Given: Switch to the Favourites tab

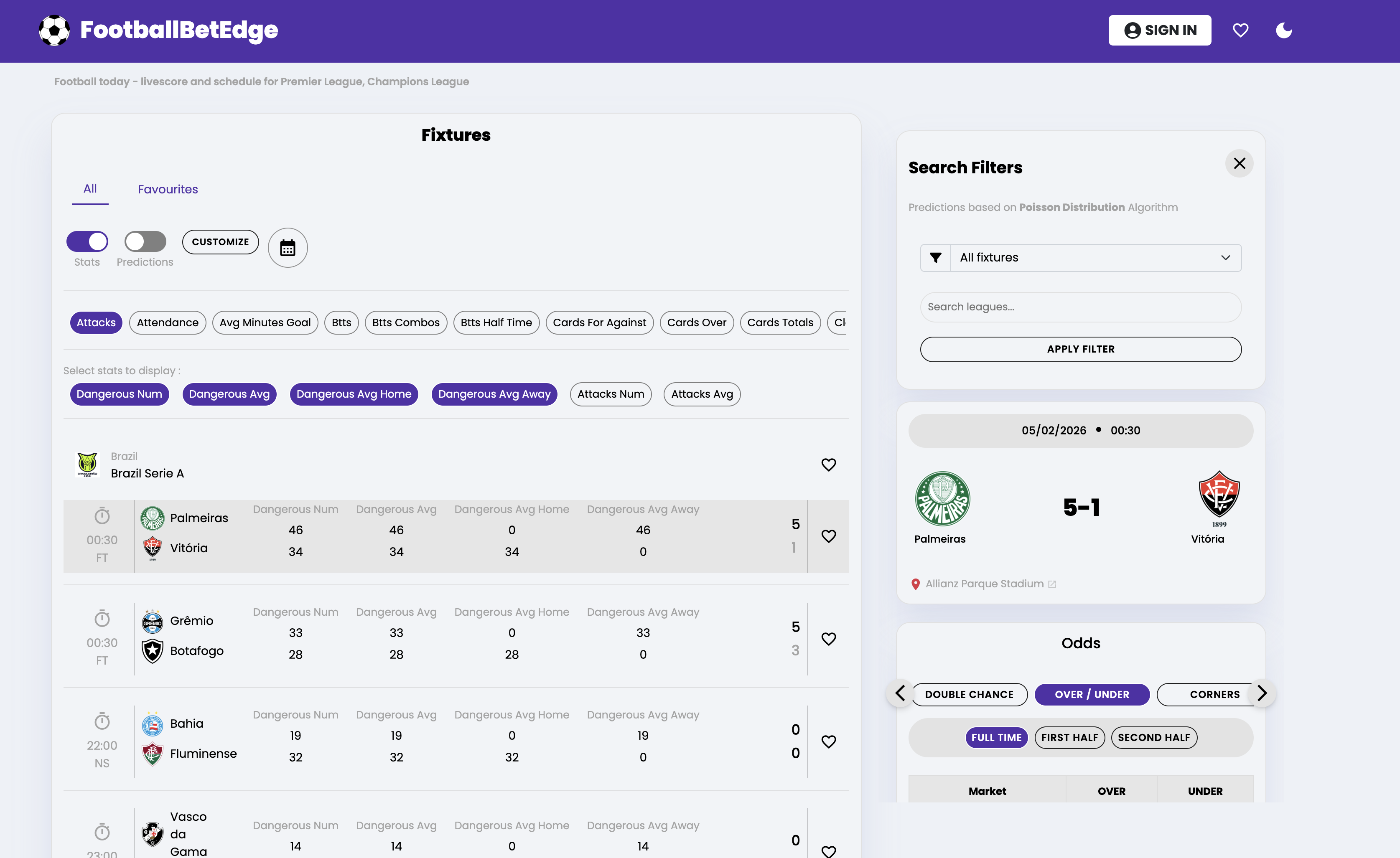Looking at the screenshot, I should (x=168, y=189).
